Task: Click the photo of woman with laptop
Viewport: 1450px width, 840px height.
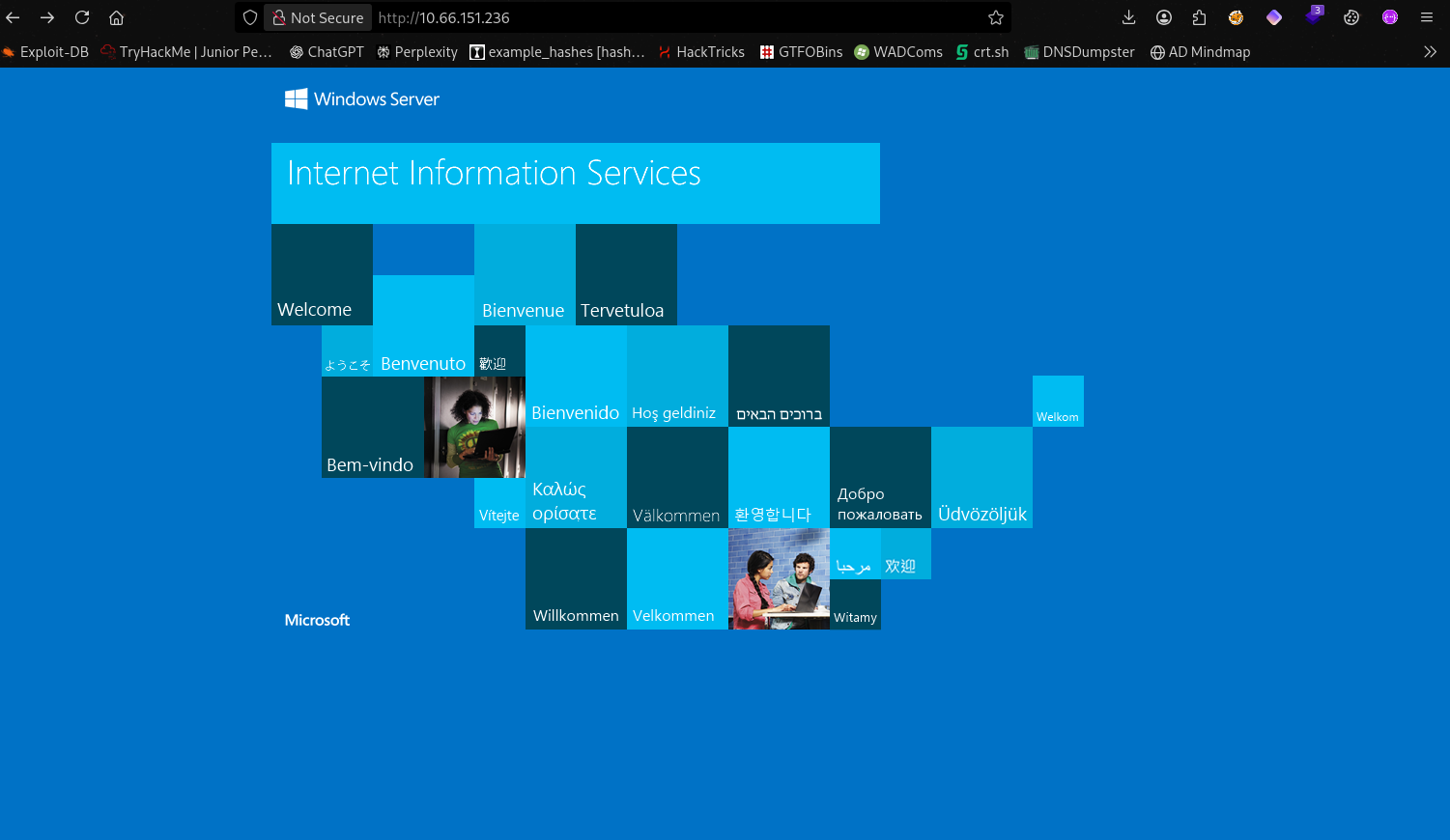Action: 474,427
